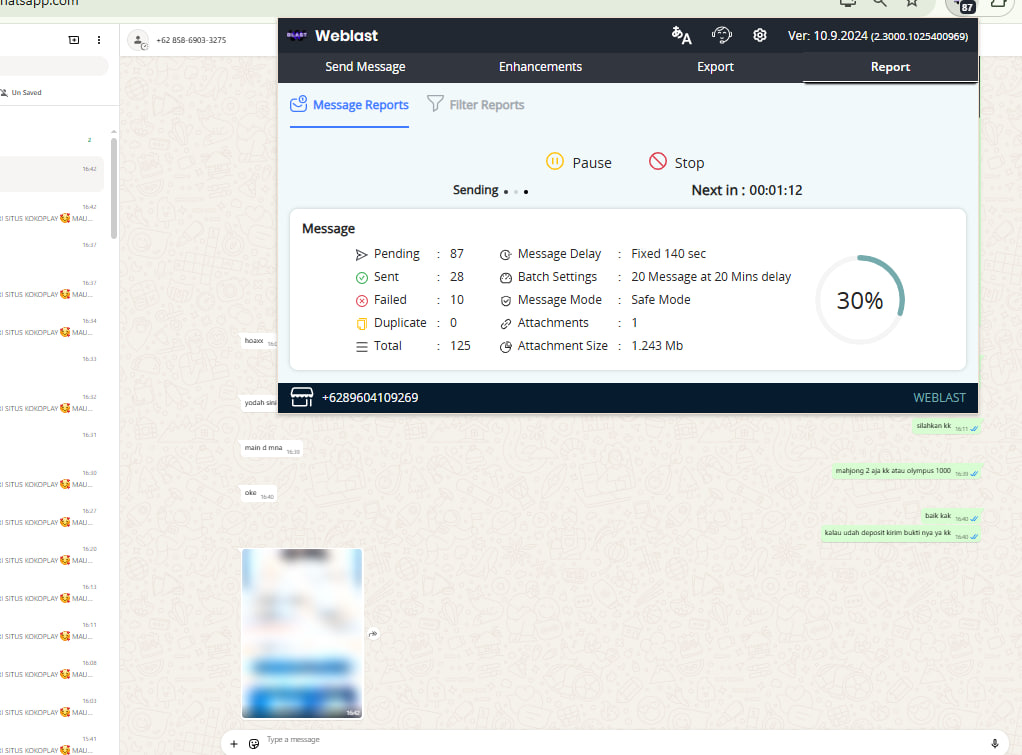Click the Batch Settings icon
Image resolution: width=1022 pixels, height=755 pixels.
[x=506, y=278]
